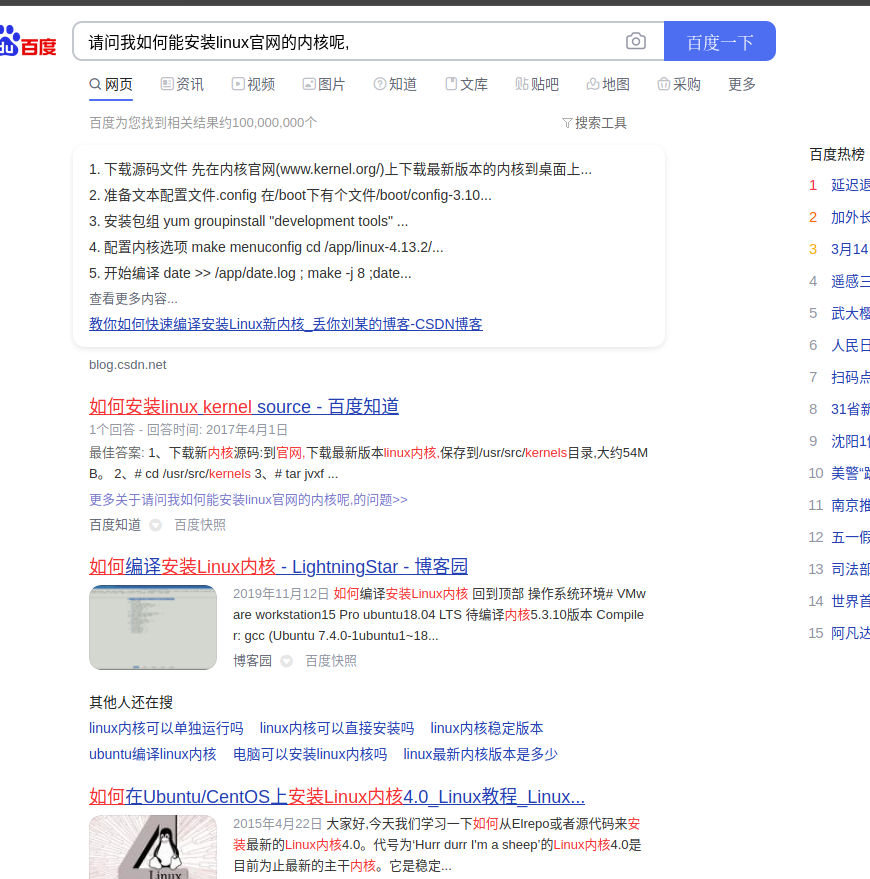The height and width of the screenshot is (879, 870).
Task: Open hot list item 9 沈阳
Action: tap(850, 441)
